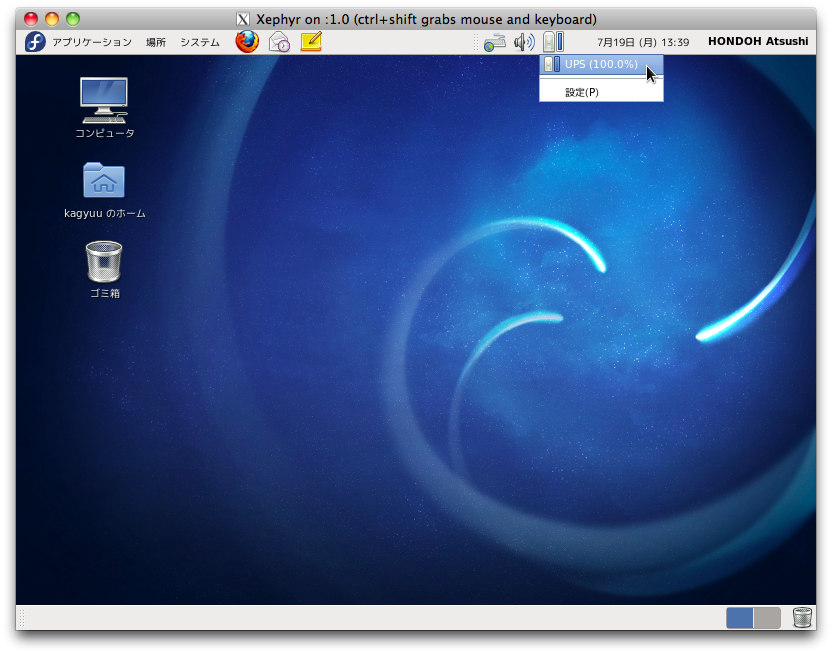Open the 場所 menu

(x=156, y=42)
